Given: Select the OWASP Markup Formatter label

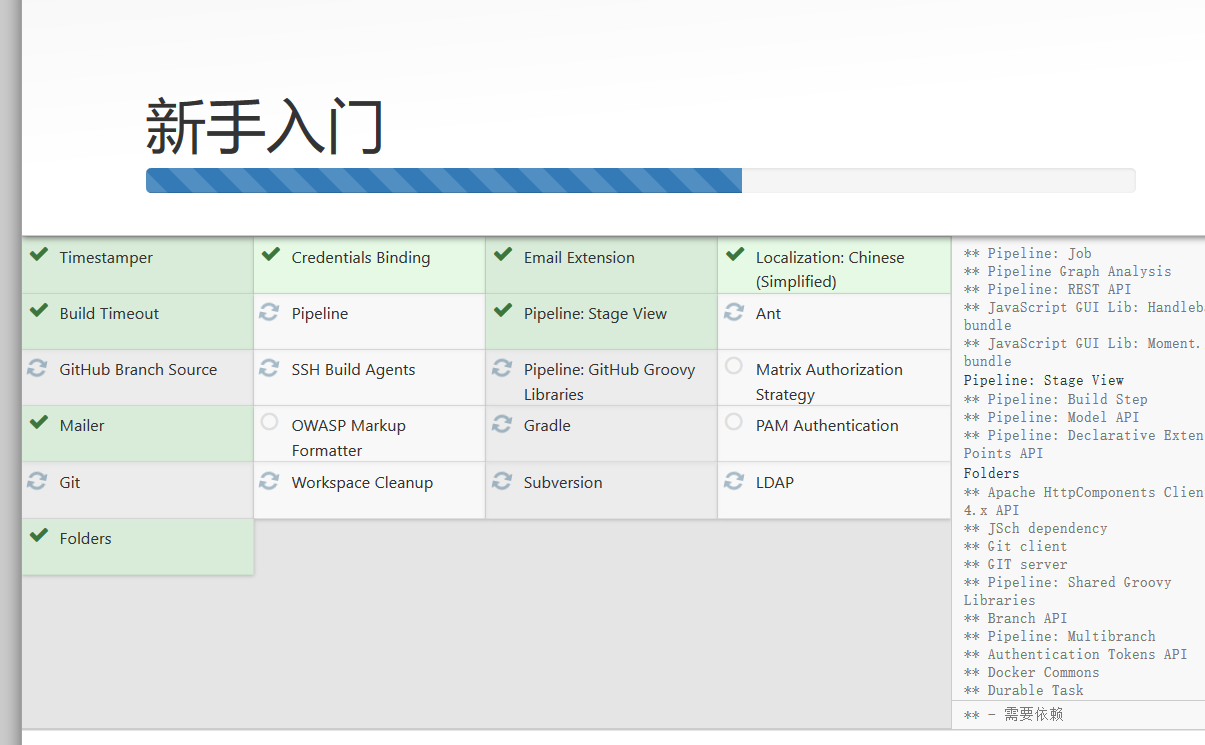Looking at the screenshot, I should pos(349,438).
